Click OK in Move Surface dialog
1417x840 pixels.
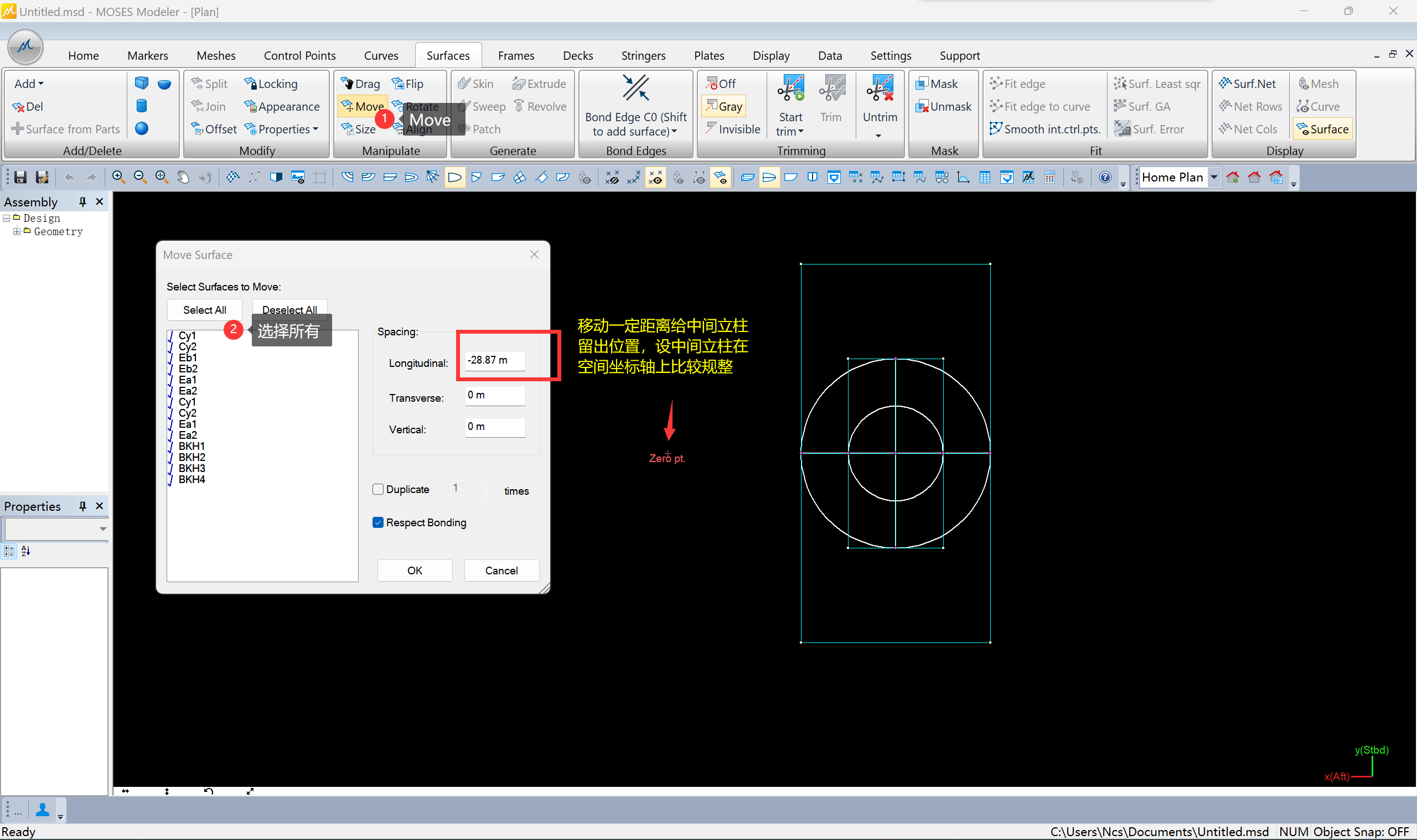[415, 571]
